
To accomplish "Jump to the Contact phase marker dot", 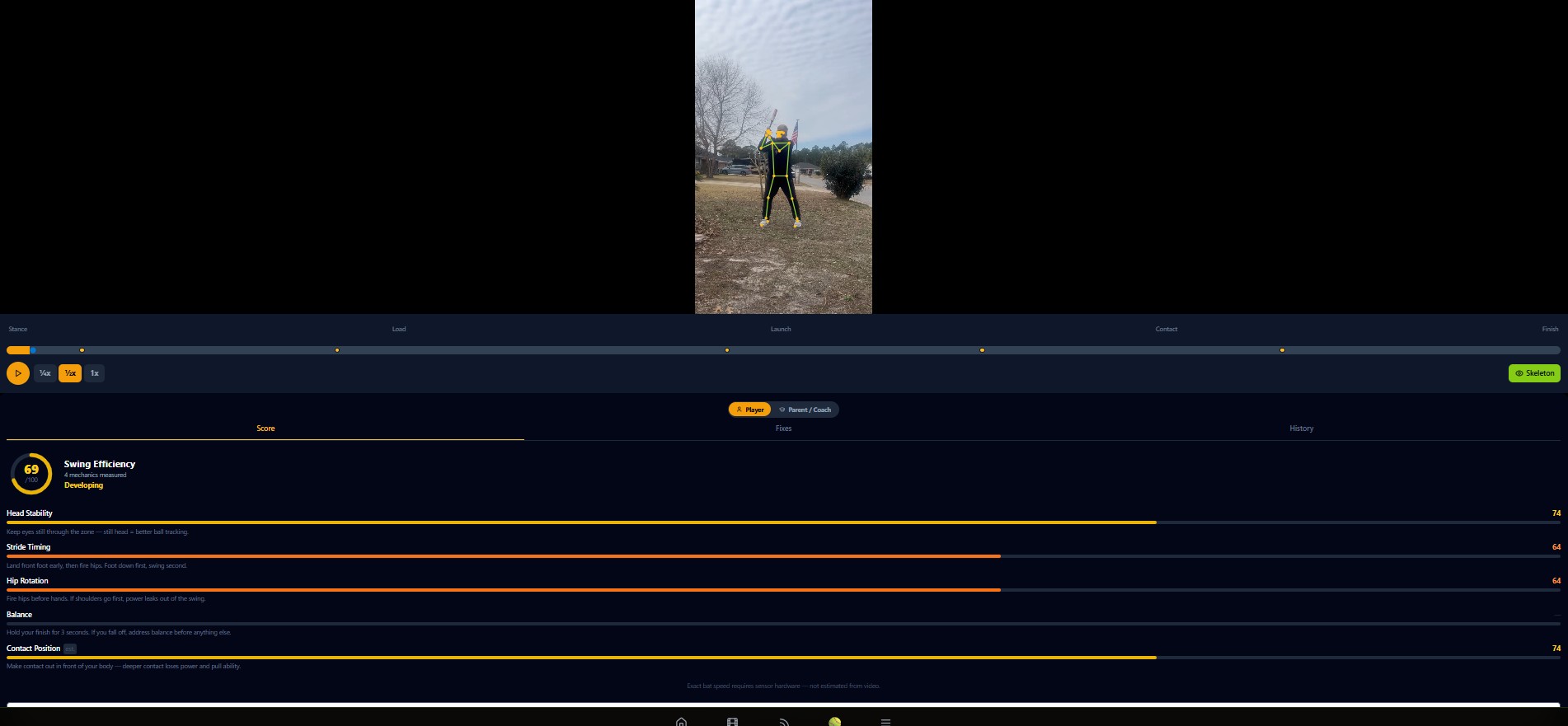I will (982, 350).
